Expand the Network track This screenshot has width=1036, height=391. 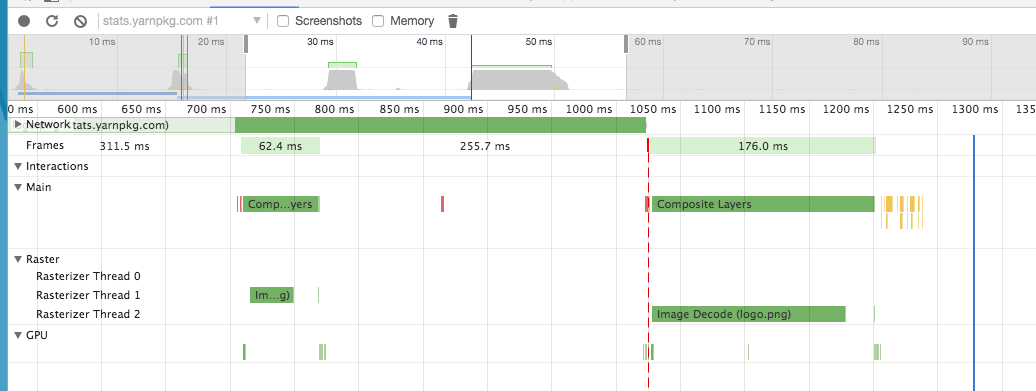18,124
